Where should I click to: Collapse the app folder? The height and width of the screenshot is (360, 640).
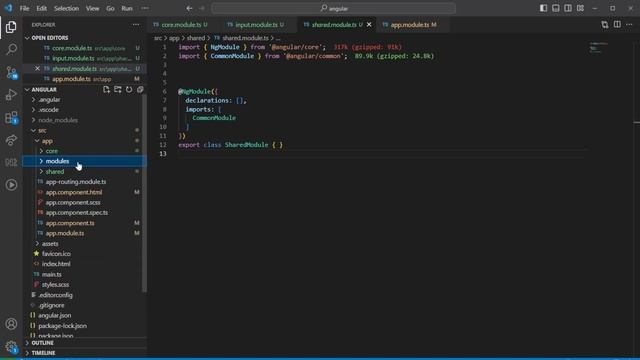[x=47, y=141]
